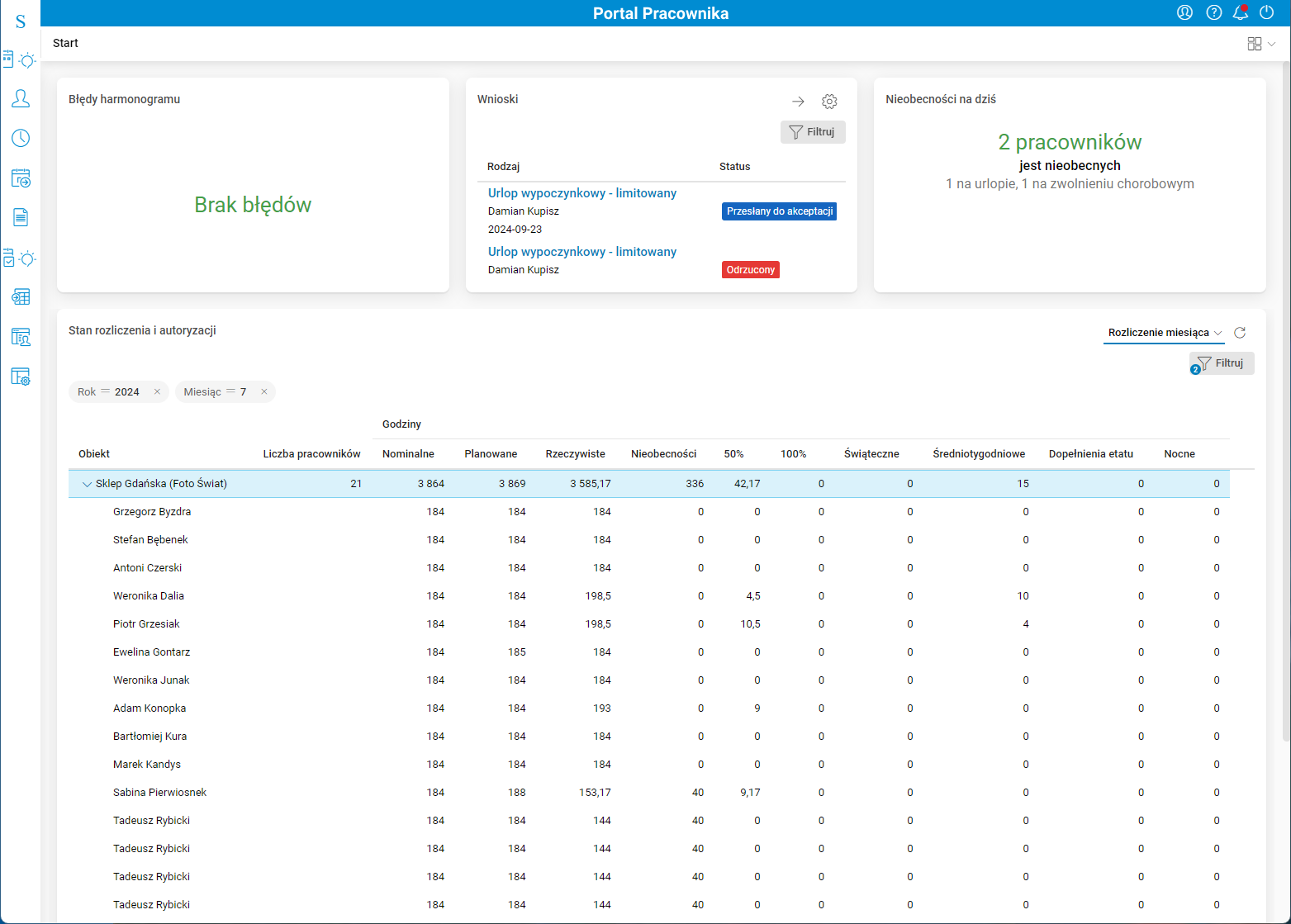Click Filtruj button above the hours table
Screen dimensions: 1291x924
click(x=1222, y=363)
